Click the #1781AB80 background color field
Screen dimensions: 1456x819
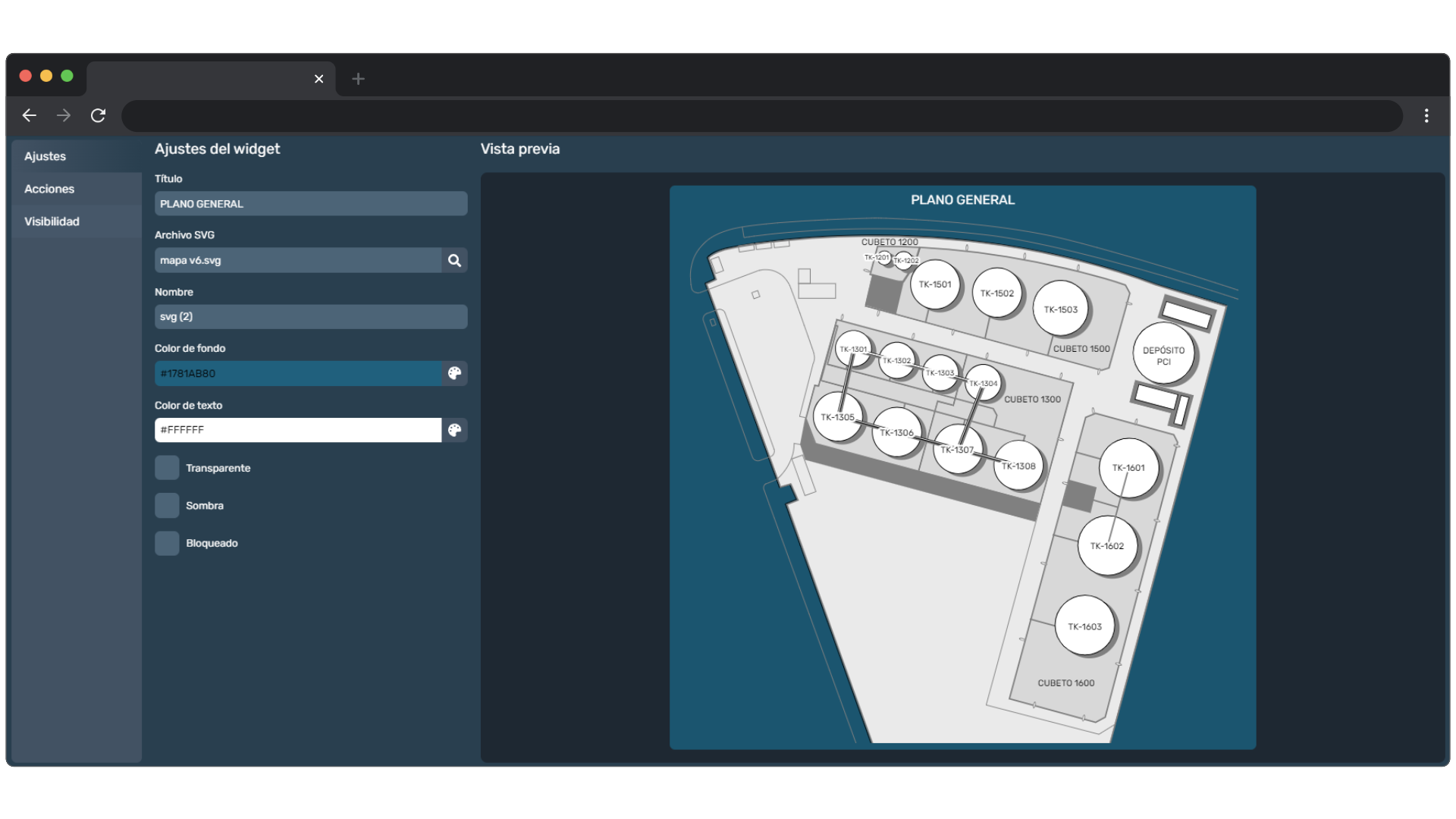click(x=298, y=373)
